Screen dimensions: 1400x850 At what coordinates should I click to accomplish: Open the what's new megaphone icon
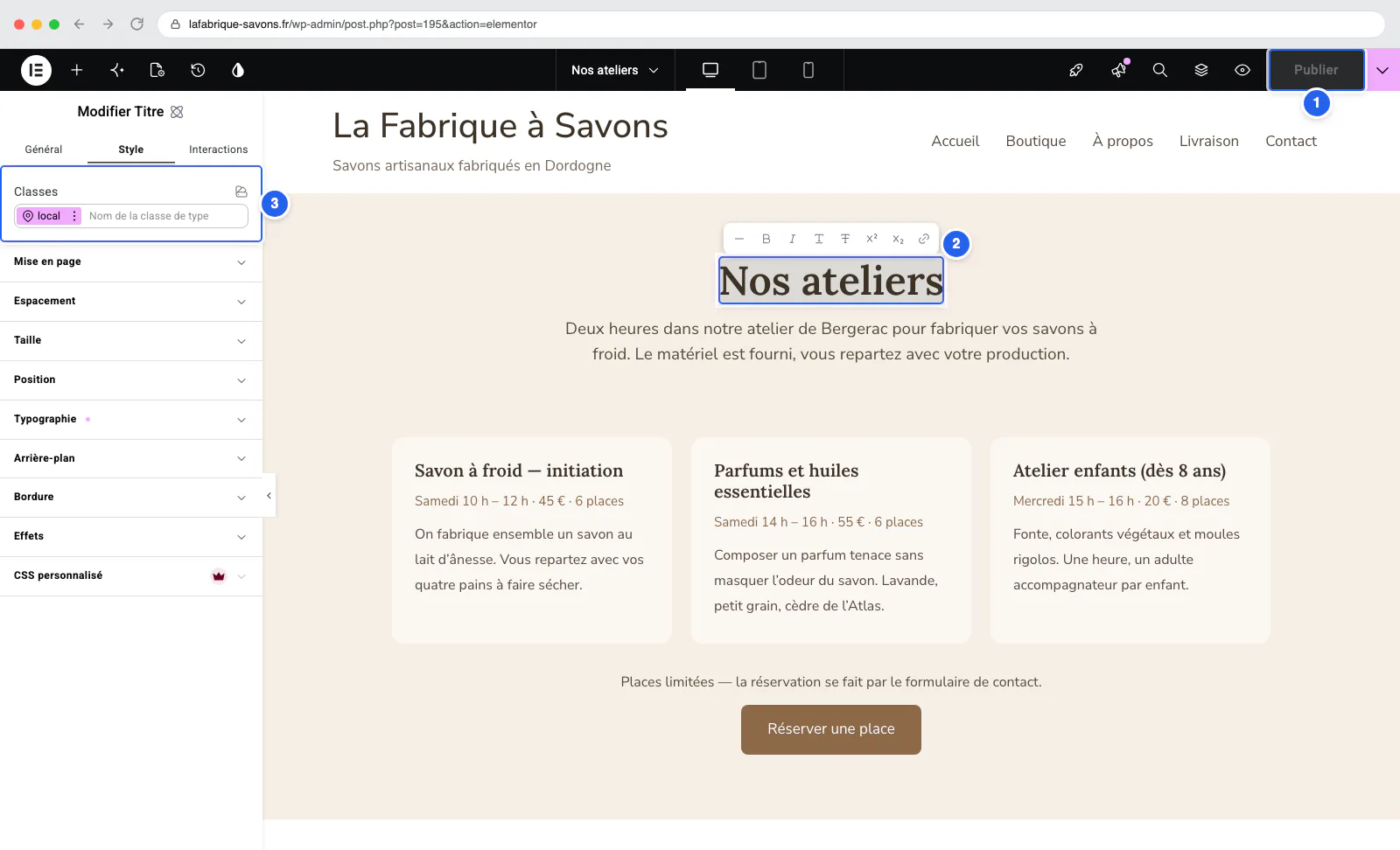[1118, 70]
